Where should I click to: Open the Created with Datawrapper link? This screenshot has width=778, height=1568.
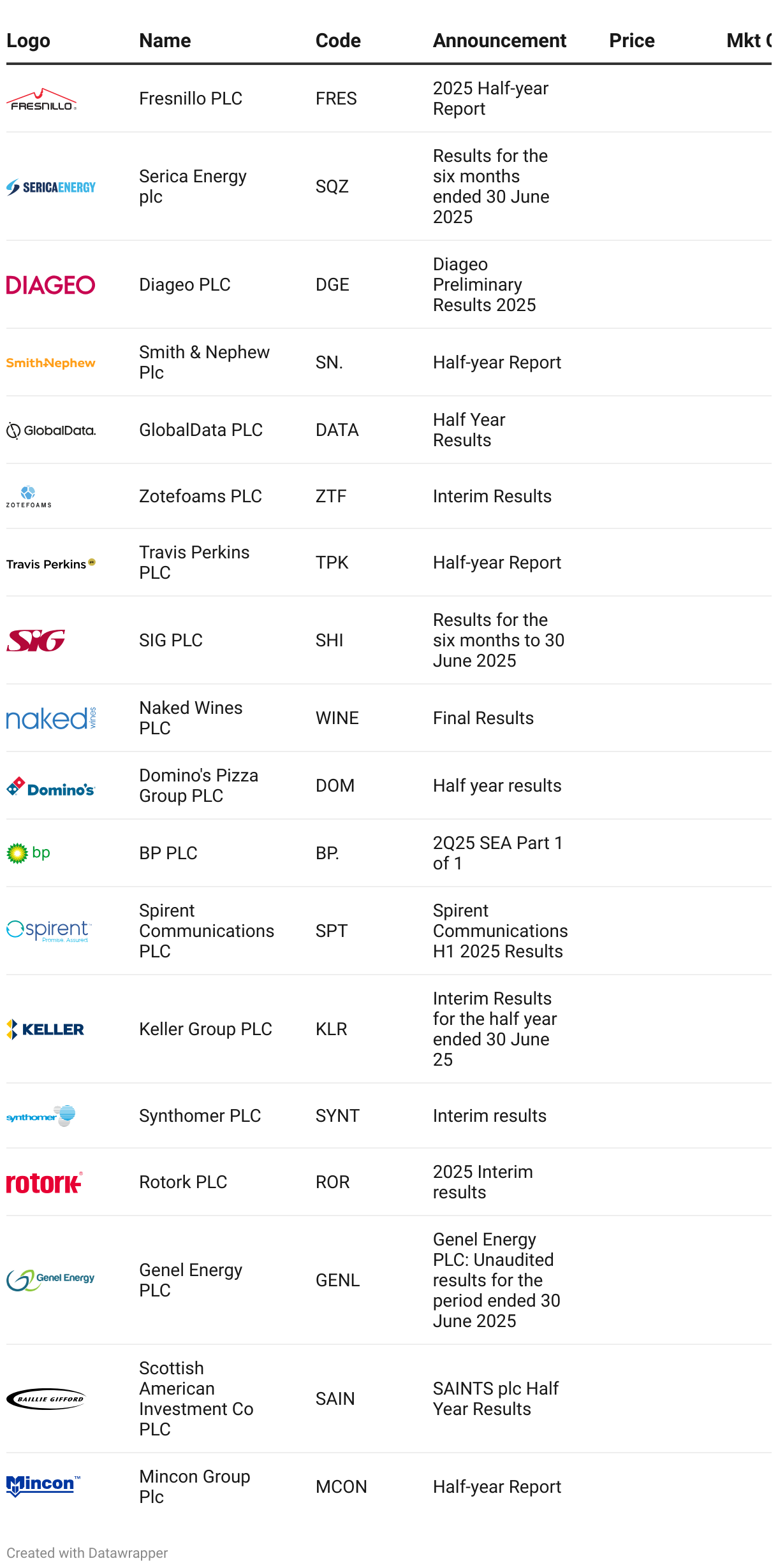(87, 1553)
